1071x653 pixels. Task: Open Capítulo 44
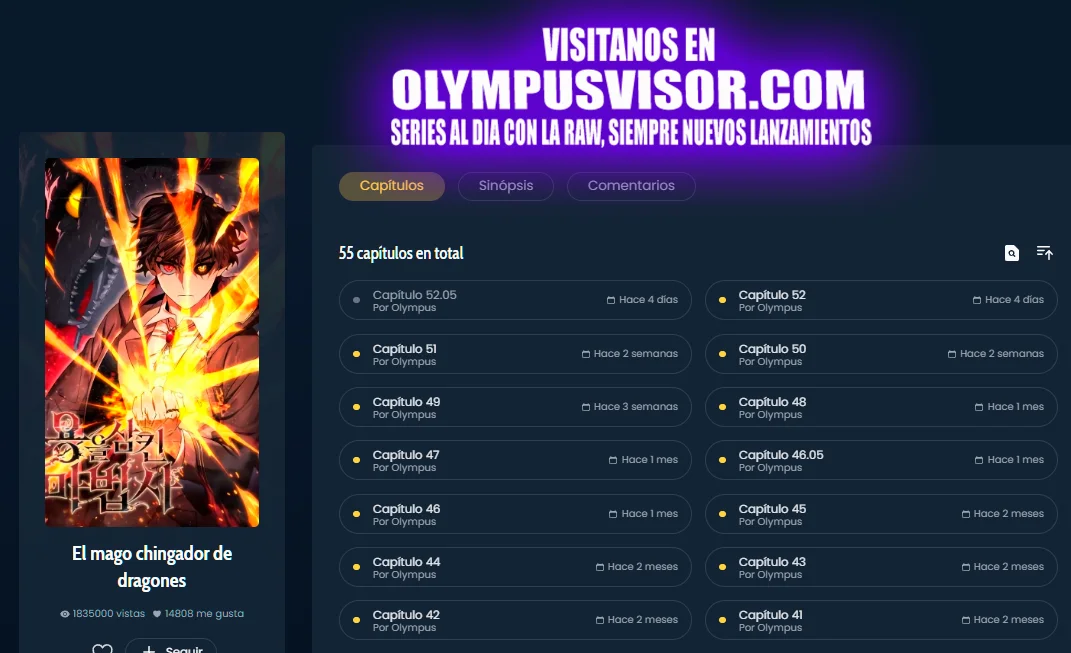pyautogui.click(x=515, y=567)
